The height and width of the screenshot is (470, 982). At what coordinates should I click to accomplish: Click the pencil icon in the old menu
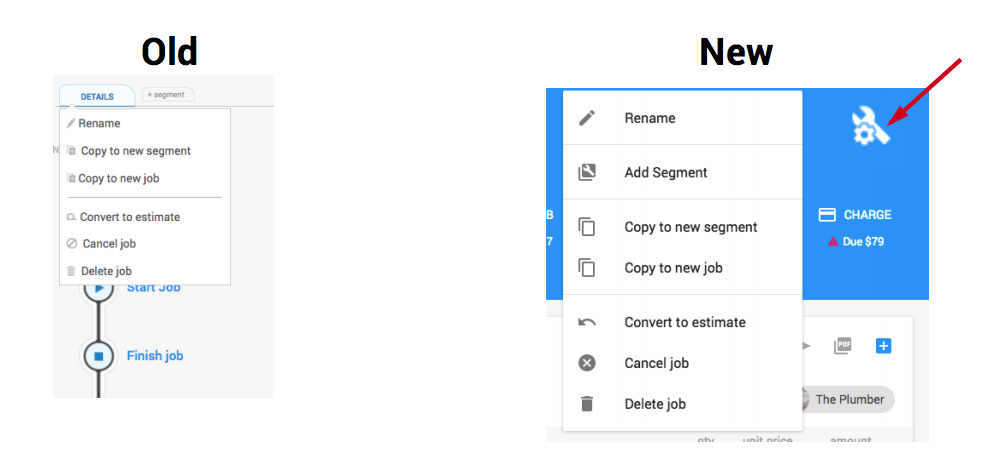click(x=71, y=123)
